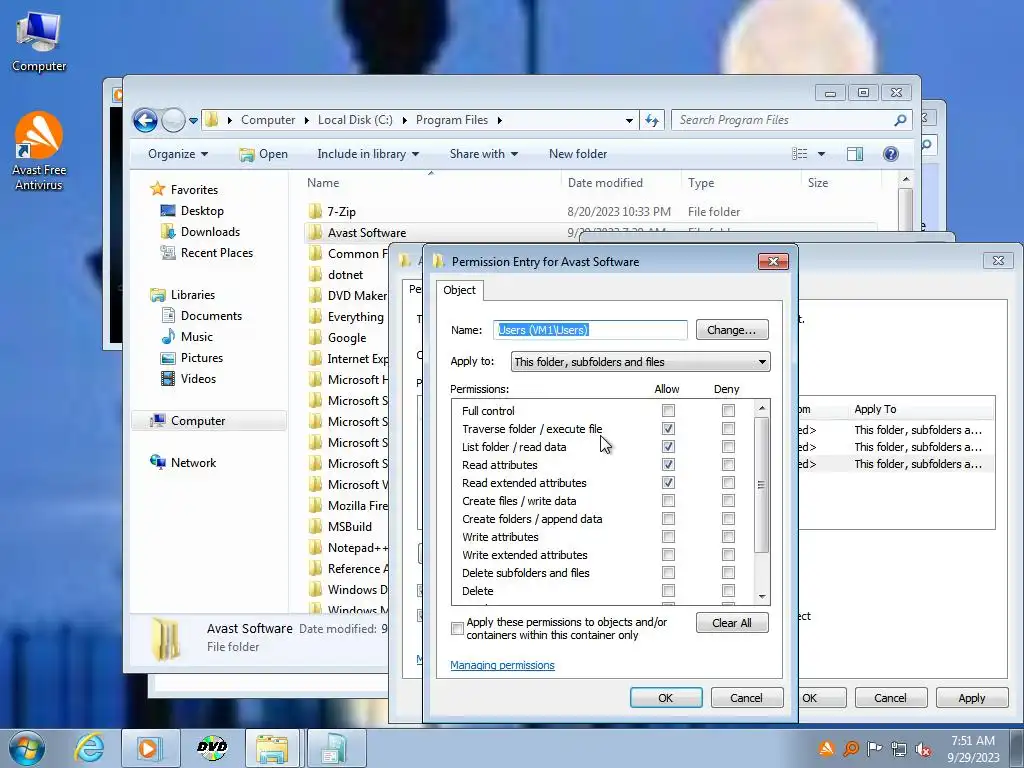Click the magnifier icon in search box
Viewport: 1024px width, 768px height.
click(x=900, y=120)
